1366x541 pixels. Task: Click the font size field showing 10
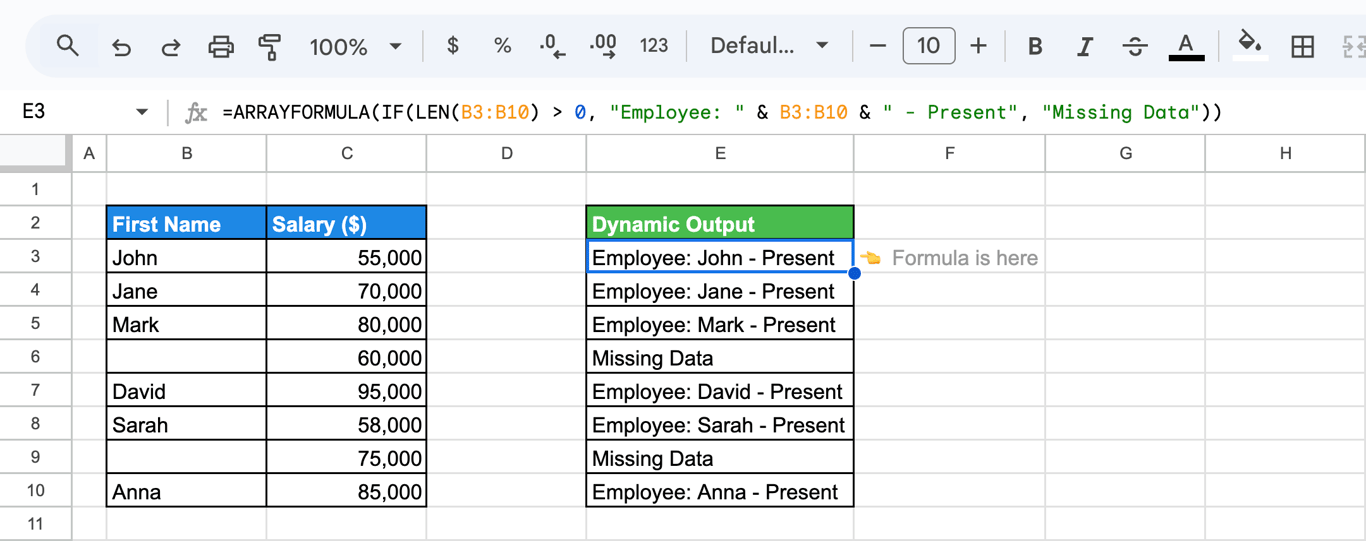[928, 46]
